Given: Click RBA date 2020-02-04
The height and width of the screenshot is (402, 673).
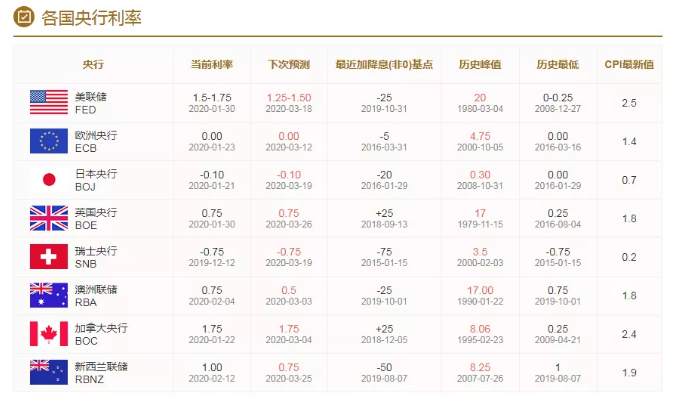Looking at the screenshot, I should (212, 302).
